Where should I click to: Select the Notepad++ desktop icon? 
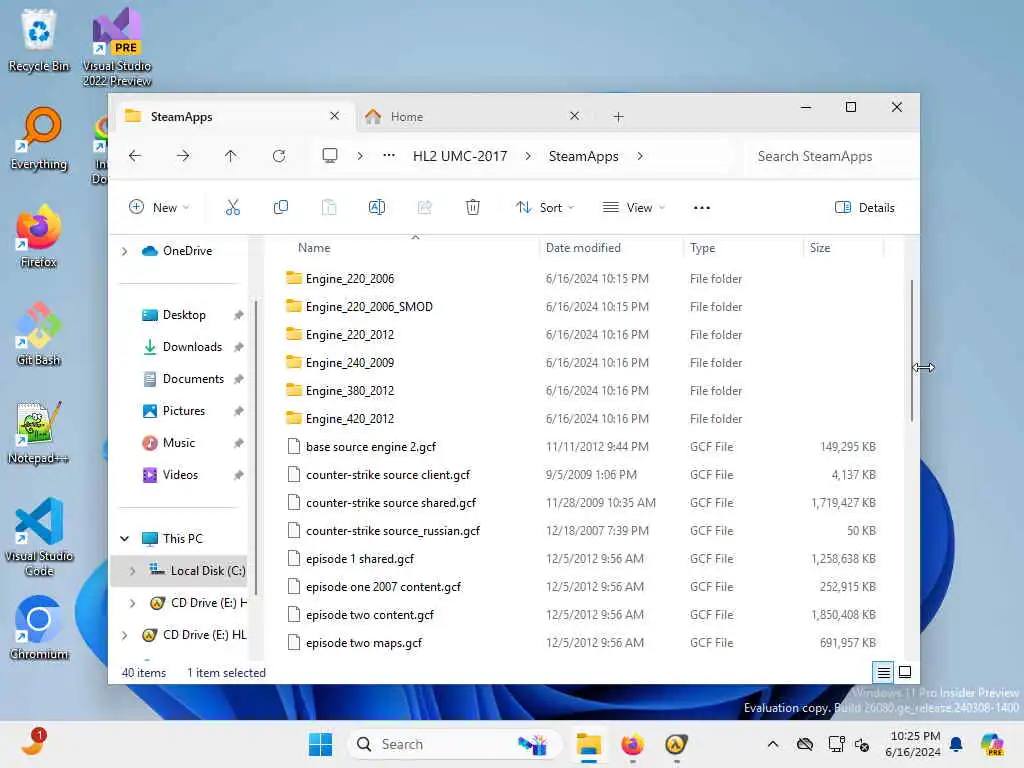[x=39, y=433]
